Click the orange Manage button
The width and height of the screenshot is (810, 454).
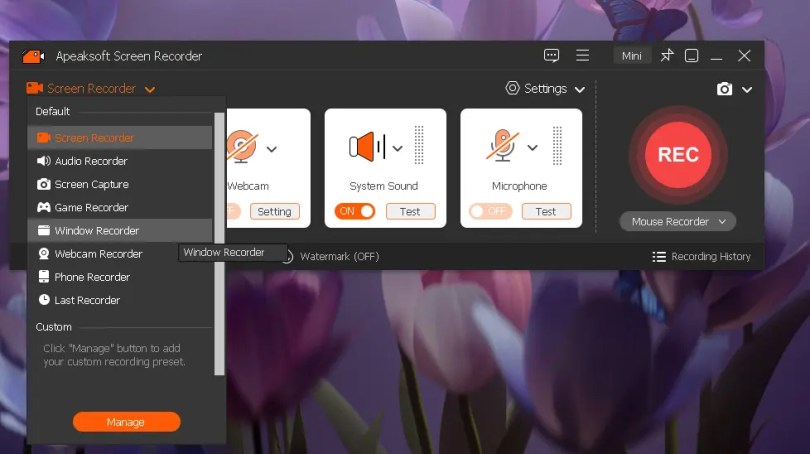pos(127,422)
